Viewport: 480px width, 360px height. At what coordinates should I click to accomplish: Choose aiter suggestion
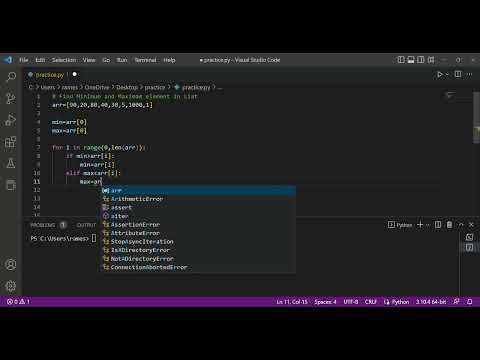(x=198, y=216)
